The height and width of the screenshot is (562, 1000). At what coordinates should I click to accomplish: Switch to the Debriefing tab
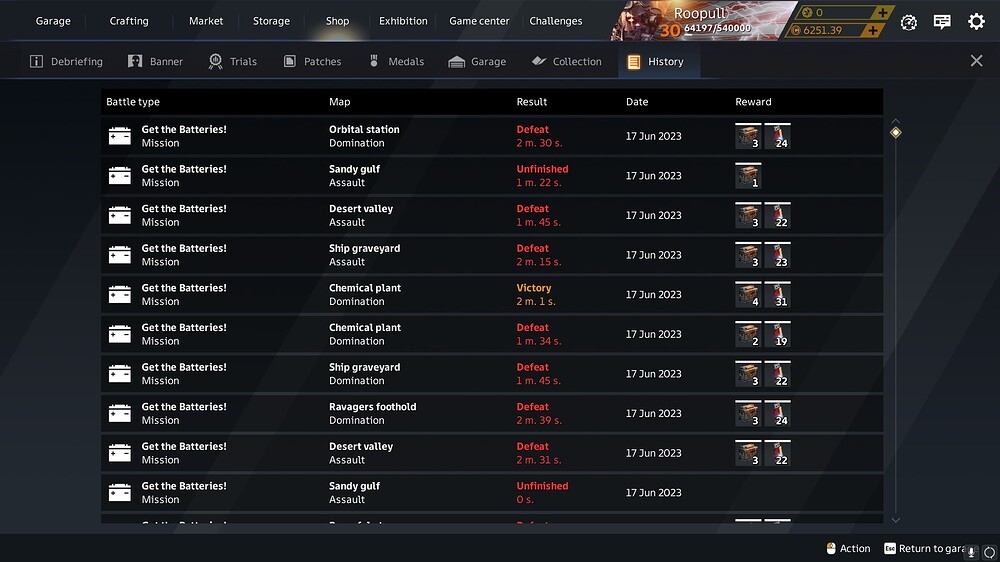coord(66,61)
